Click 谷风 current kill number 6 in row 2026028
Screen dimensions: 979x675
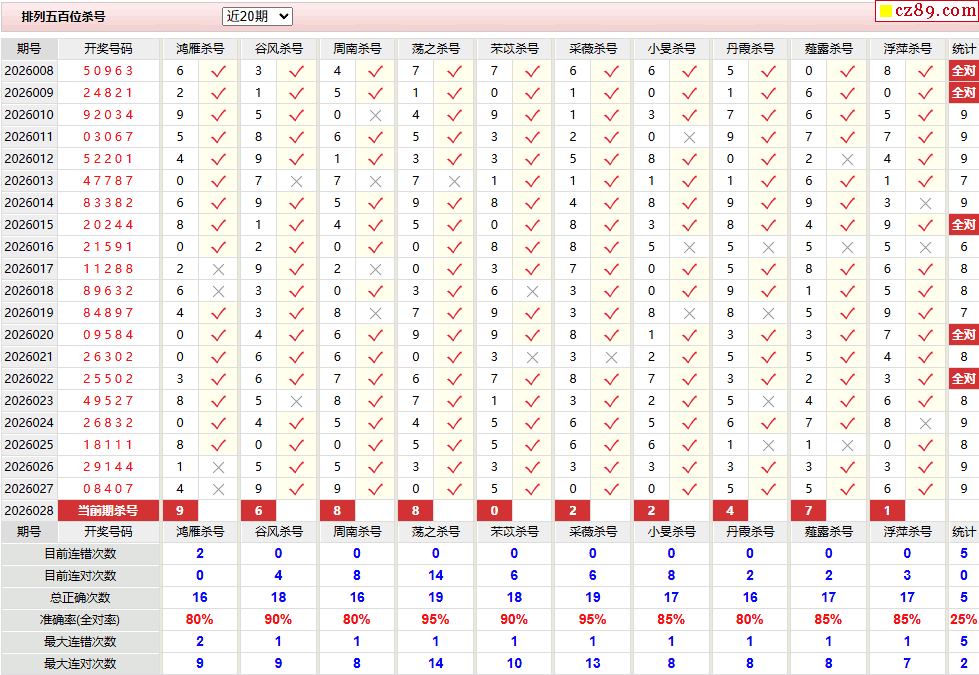(258, 511)
